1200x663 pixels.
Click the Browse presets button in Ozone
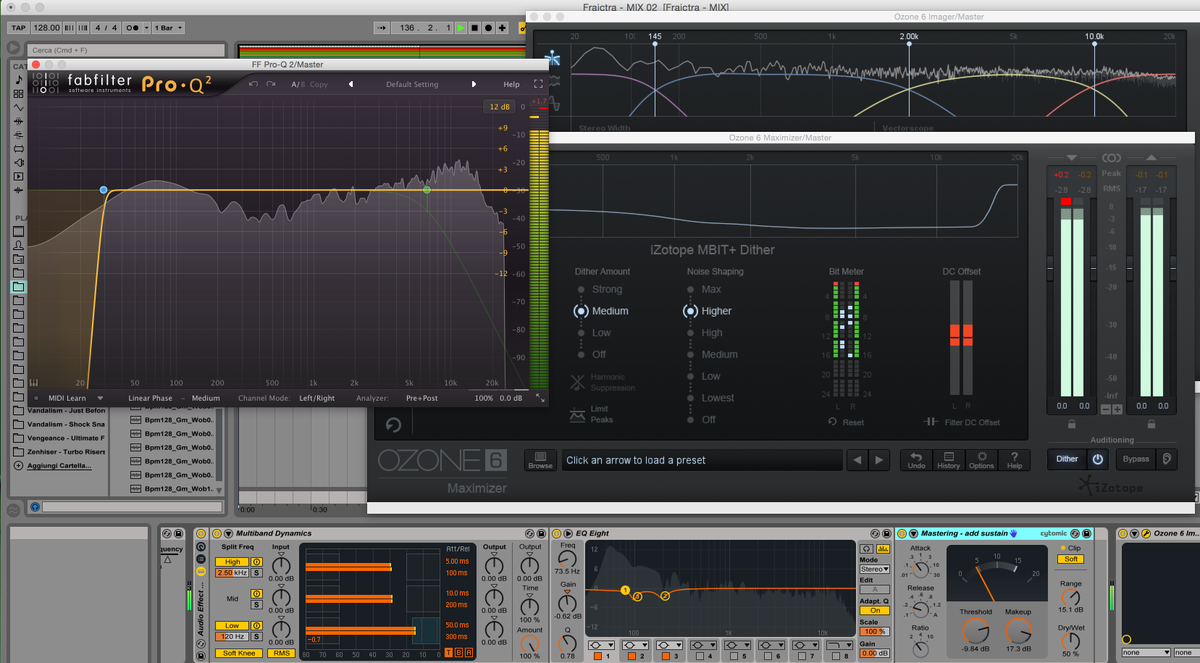click(x=540, y=460)
